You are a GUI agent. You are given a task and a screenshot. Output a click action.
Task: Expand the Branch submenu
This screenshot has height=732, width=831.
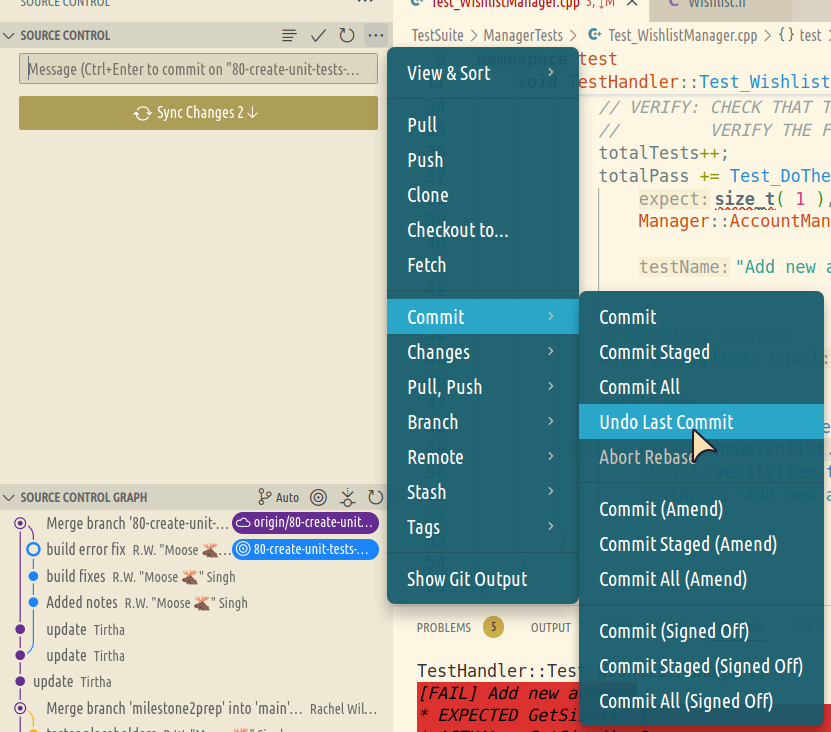tap(482, 422)
